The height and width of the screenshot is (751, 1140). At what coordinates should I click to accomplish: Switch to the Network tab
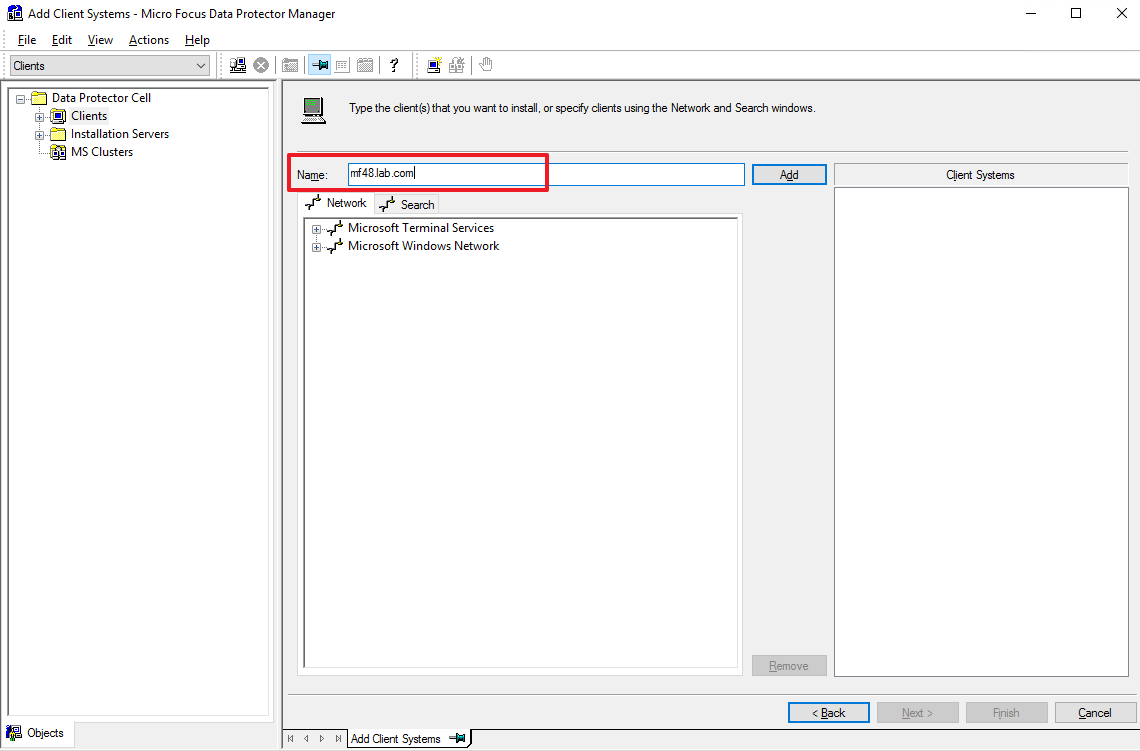(336, 203)
